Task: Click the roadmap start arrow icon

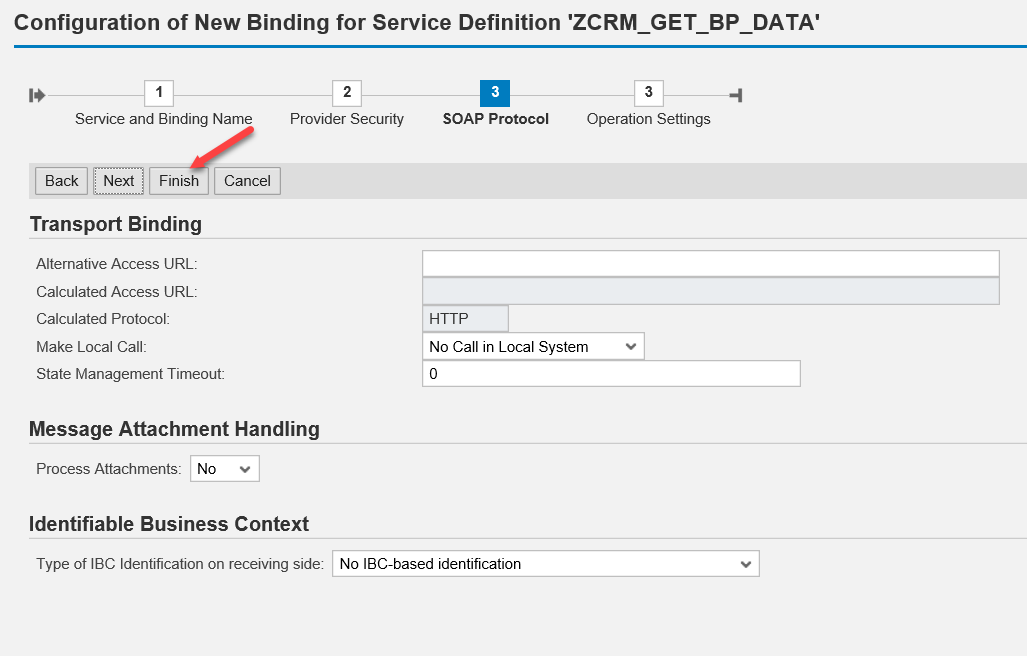Action: tap(38, 95)
